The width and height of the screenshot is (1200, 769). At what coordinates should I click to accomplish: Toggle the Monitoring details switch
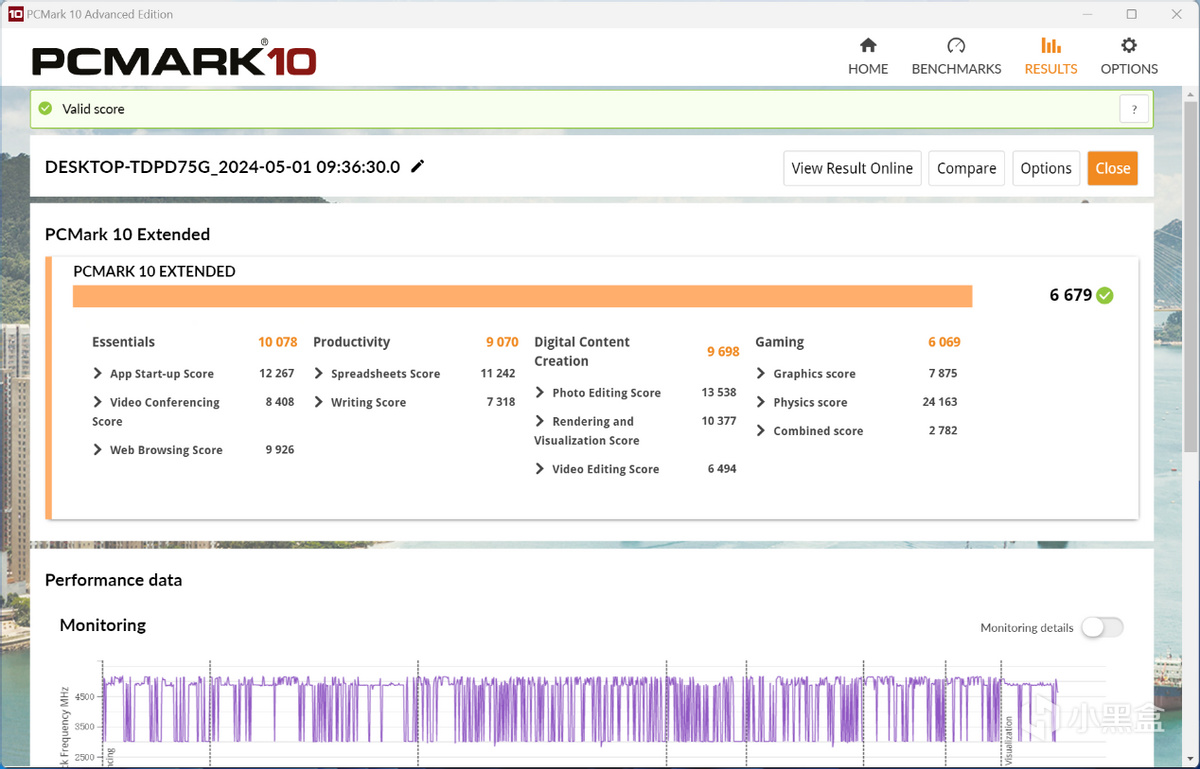pyautogui.click(x=1102, y=627)
